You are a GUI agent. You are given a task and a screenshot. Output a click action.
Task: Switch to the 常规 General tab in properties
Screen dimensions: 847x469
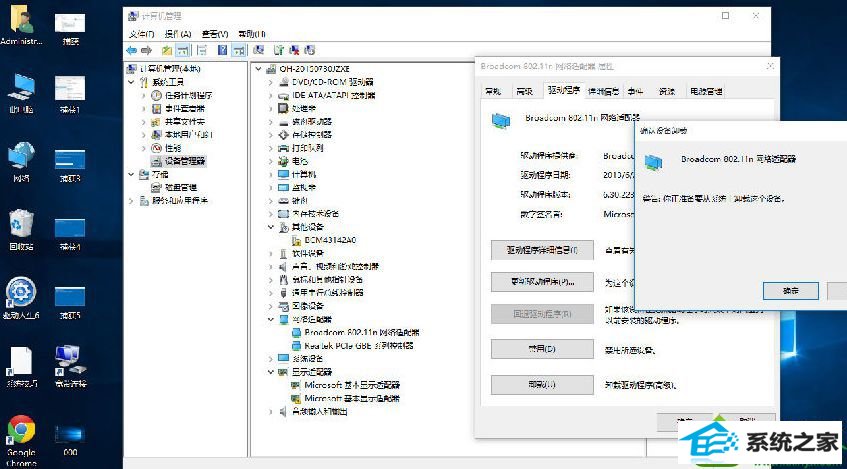click(x=493, y=91)
